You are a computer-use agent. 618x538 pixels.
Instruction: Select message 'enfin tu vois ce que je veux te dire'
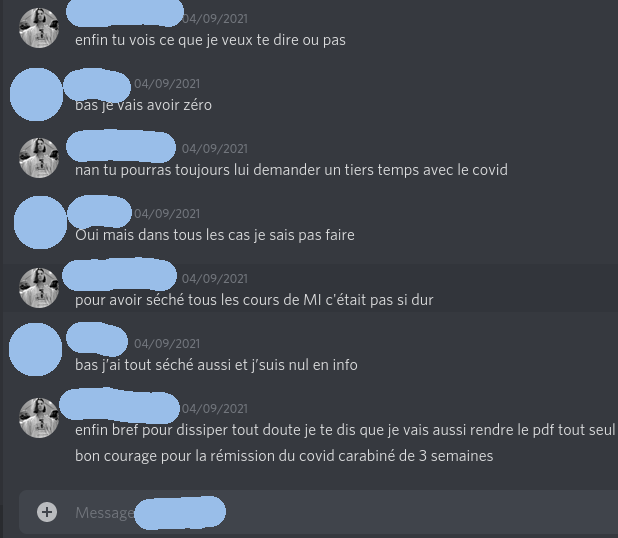coord(210,40)
